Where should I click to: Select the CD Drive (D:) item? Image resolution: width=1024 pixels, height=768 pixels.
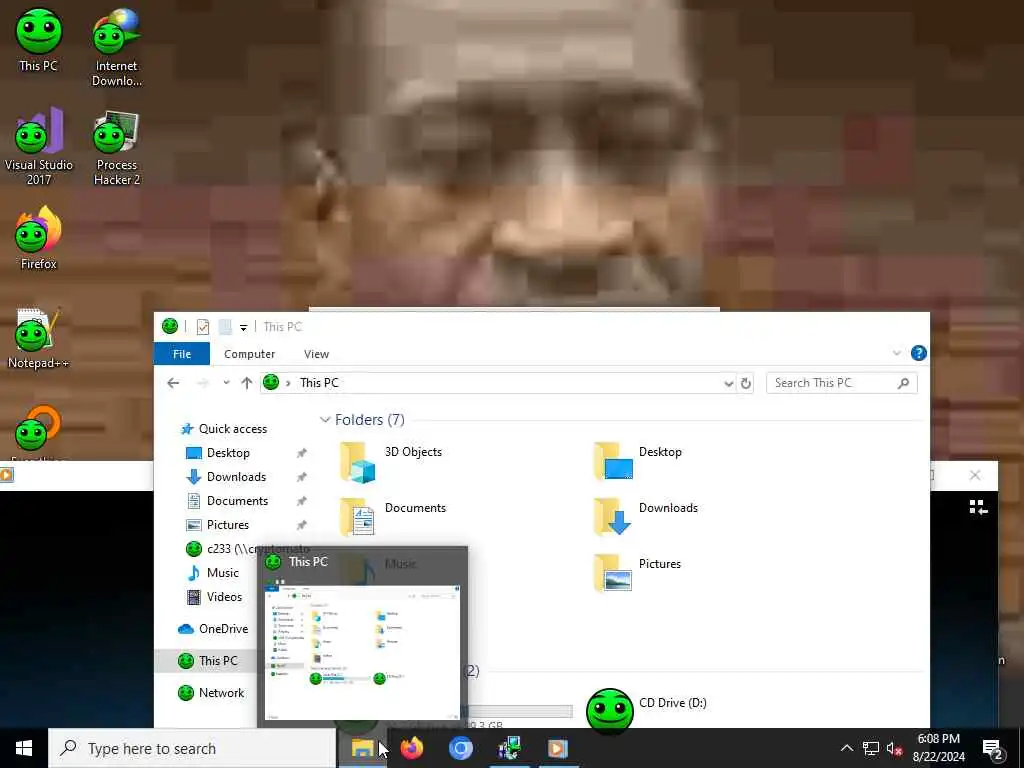[x=646, y=710]
